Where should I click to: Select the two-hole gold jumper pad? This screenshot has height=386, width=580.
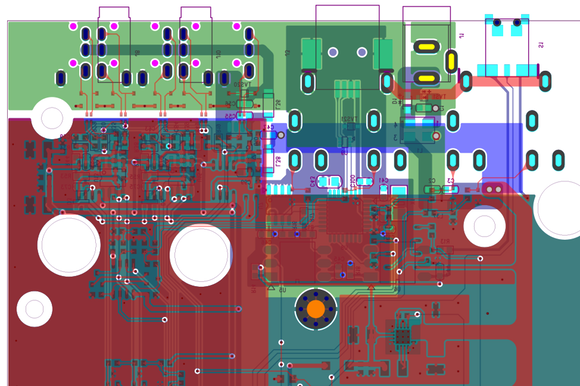point(494,189)
